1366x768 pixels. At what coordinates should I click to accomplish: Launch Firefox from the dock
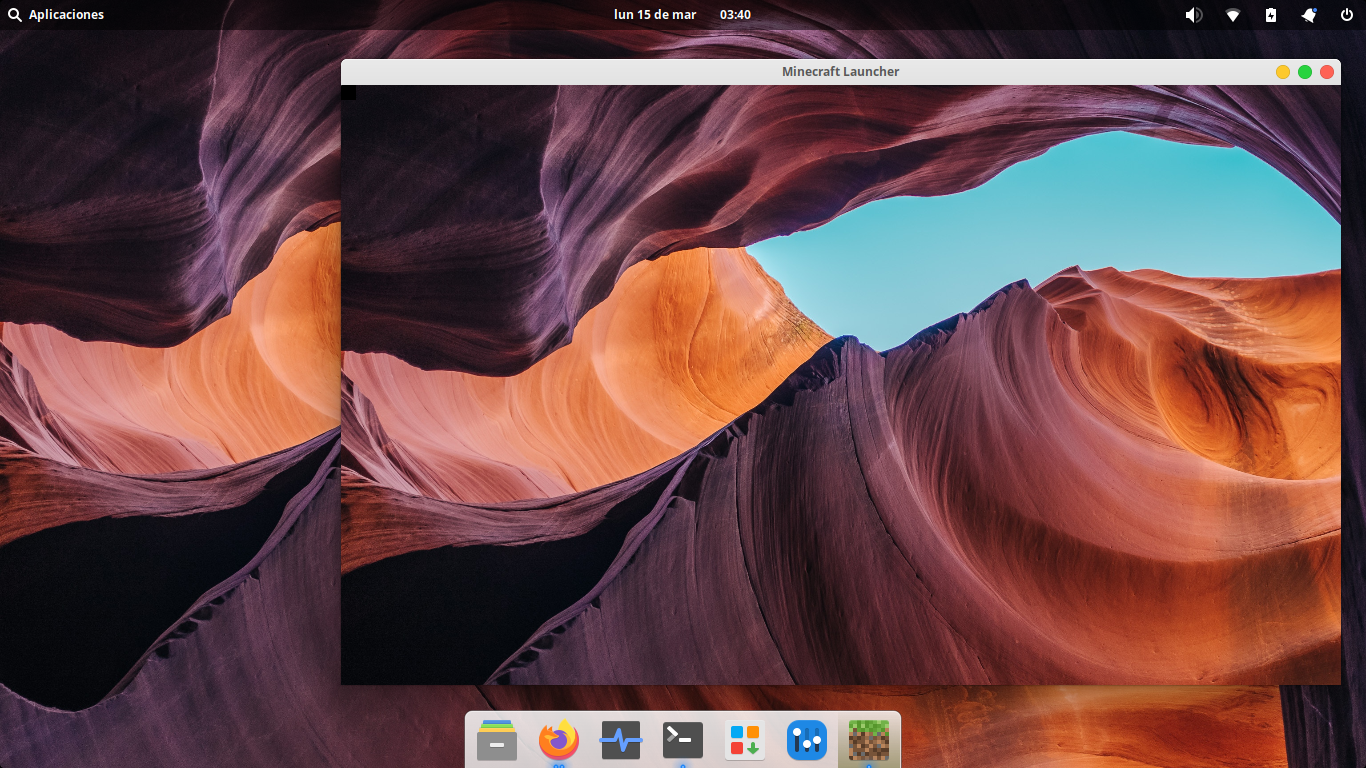[x=559, y=740]
